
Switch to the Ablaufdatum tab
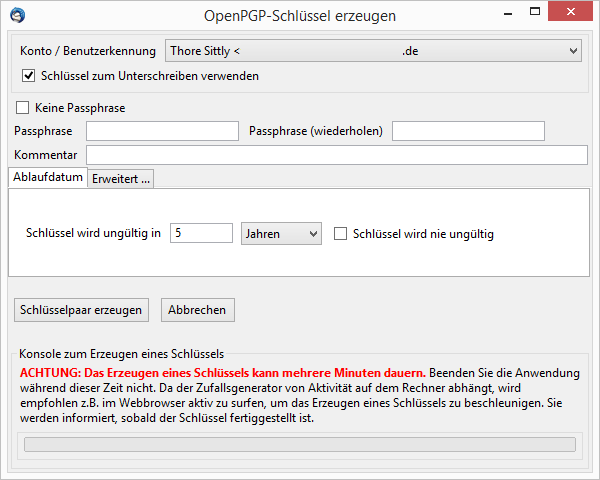tap(48, 177)
